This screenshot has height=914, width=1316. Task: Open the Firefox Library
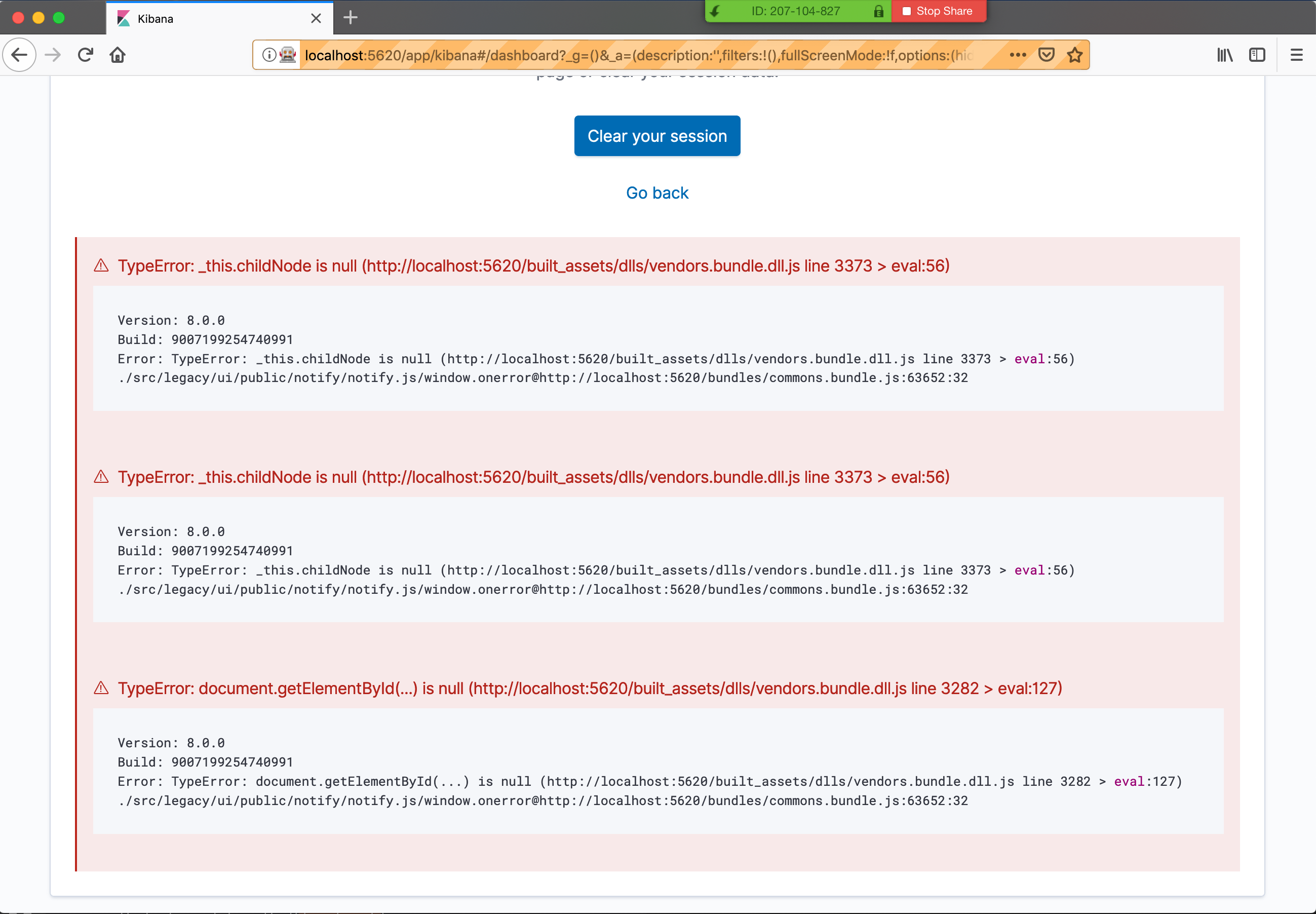pyautogui.click(x=1225, y=54)
